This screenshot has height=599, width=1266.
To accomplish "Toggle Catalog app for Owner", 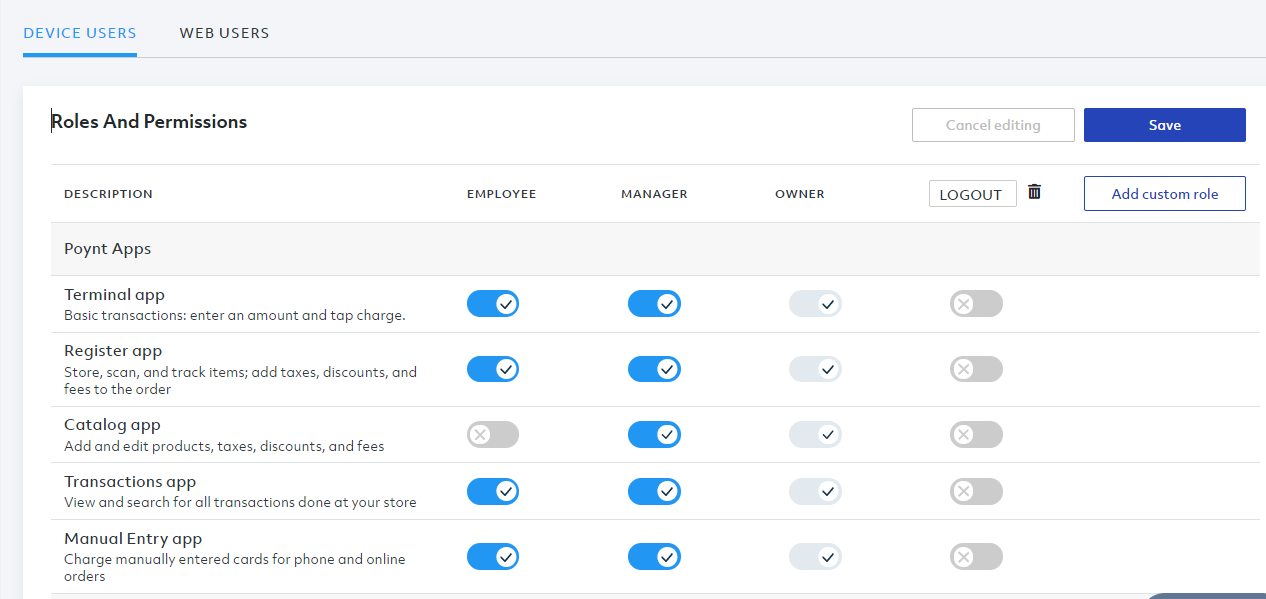I will tap(815, 434).
